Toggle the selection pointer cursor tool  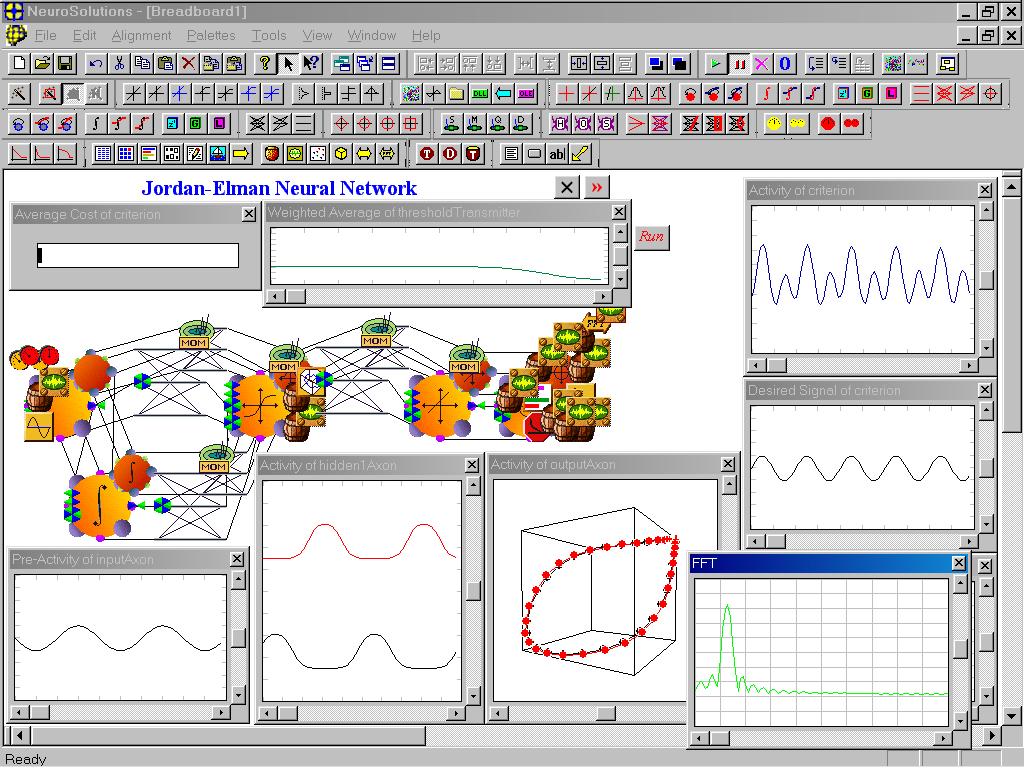pyautogui.click(x=287, y=63)
